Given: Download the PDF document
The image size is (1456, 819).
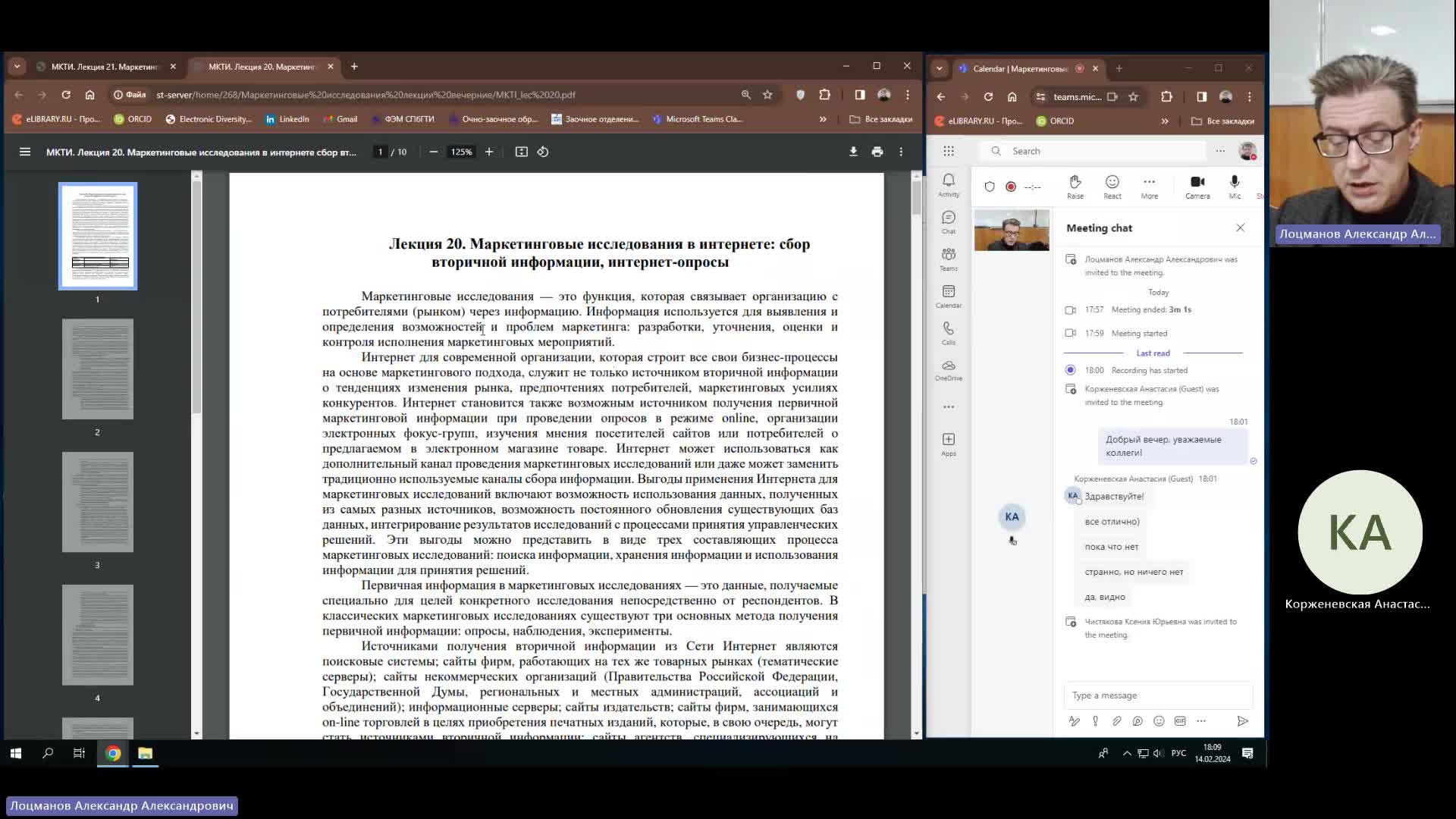Looking at the screenshot, I should point(853,152).
